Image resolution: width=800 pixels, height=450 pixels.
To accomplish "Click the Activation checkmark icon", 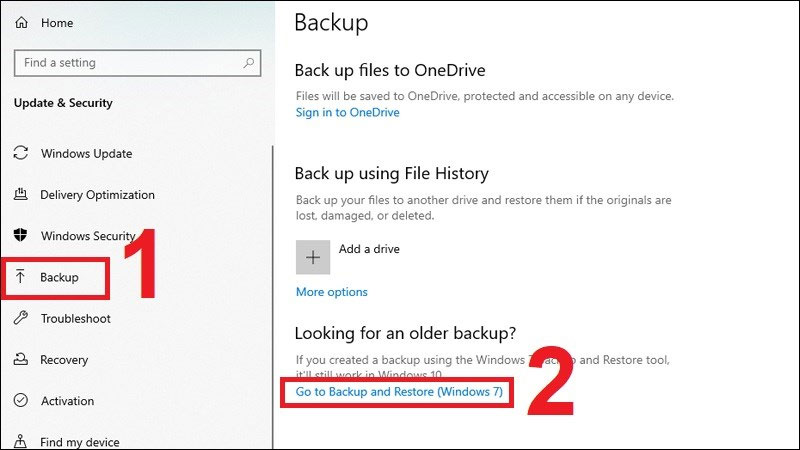I will pyautogui.click(x=20, y=401).
